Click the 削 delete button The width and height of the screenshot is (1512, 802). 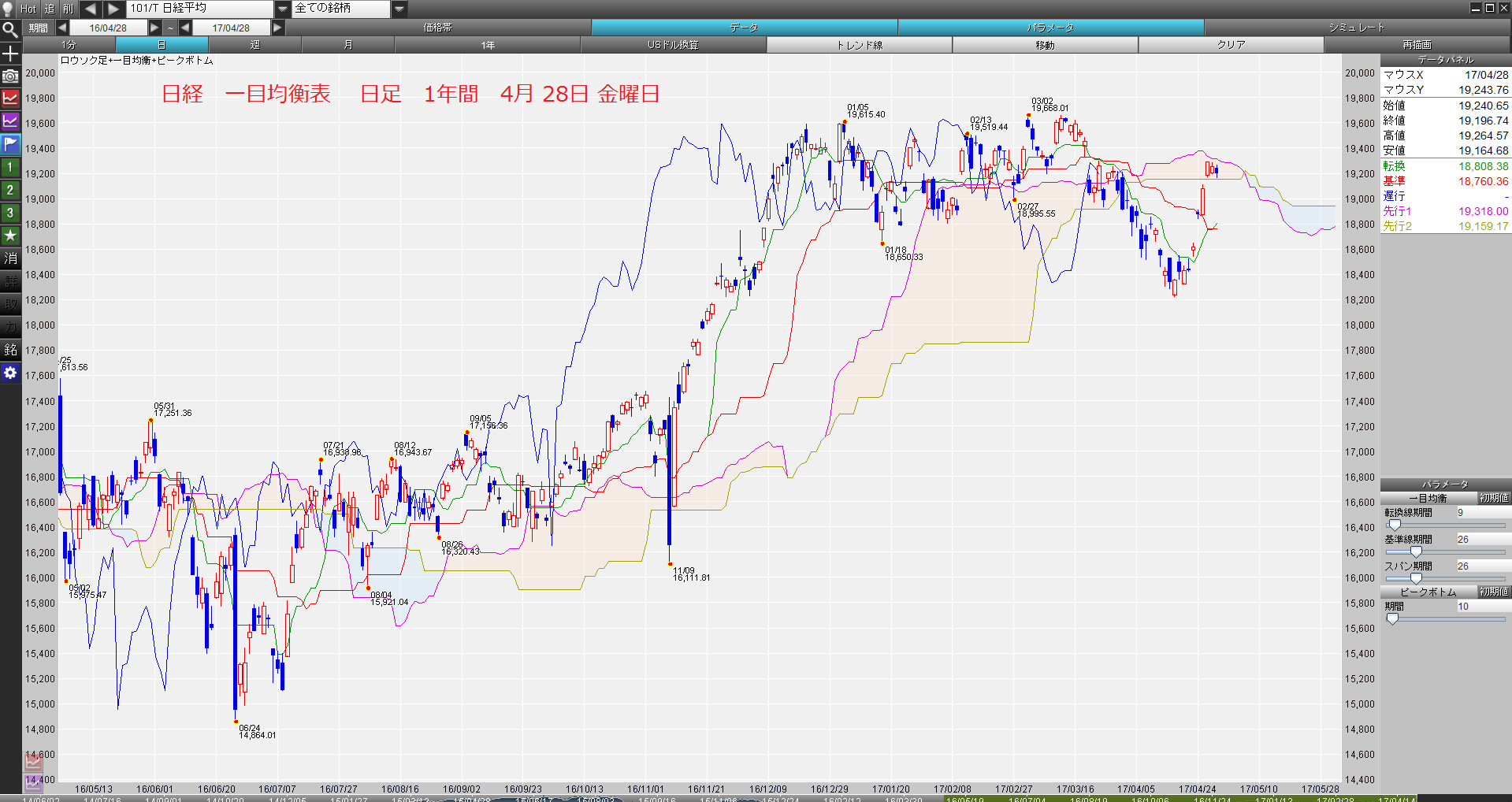pos(69,9)
